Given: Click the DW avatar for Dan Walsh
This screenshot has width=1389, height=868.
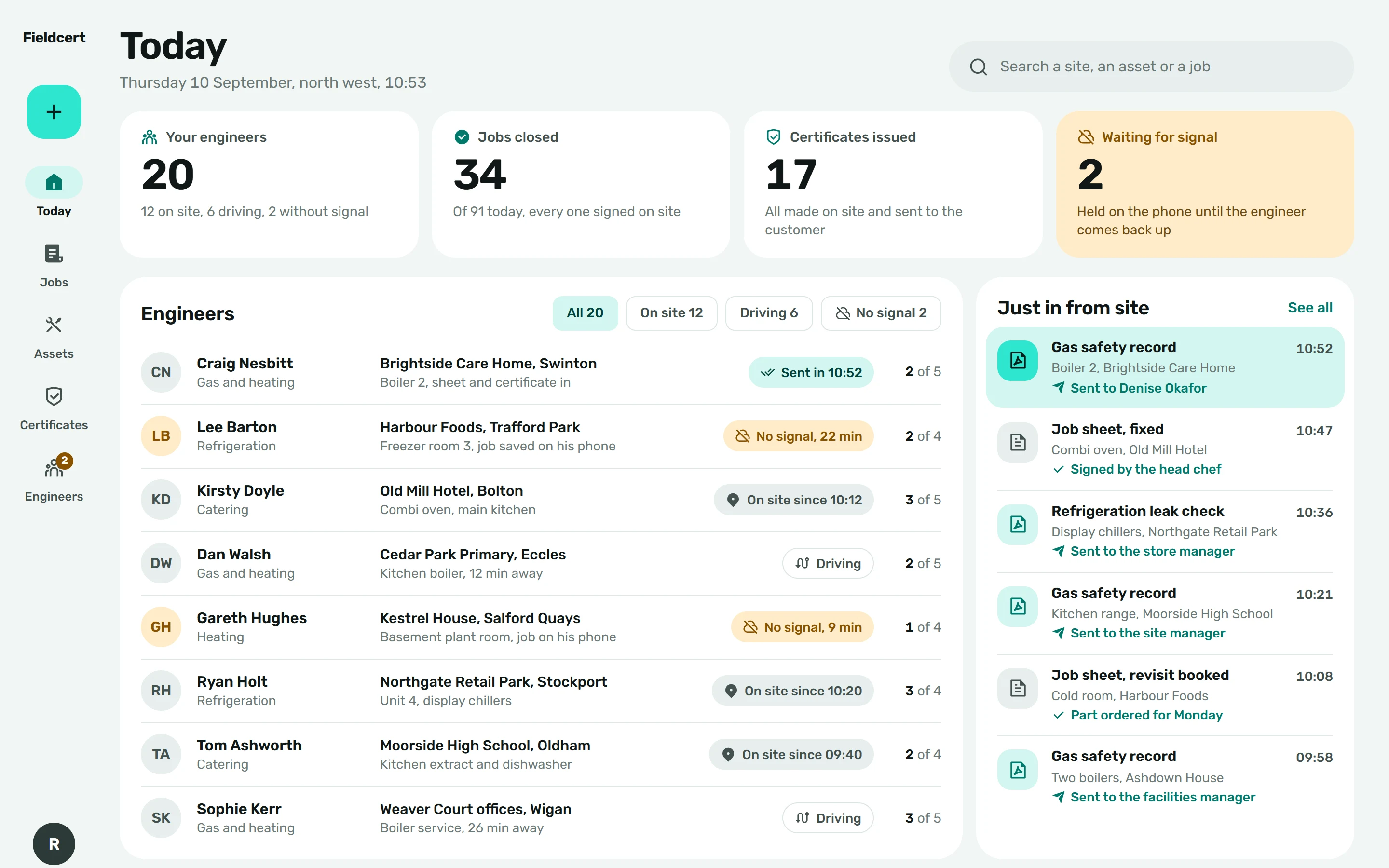Looking at the screenshot, I should (161, 563).
